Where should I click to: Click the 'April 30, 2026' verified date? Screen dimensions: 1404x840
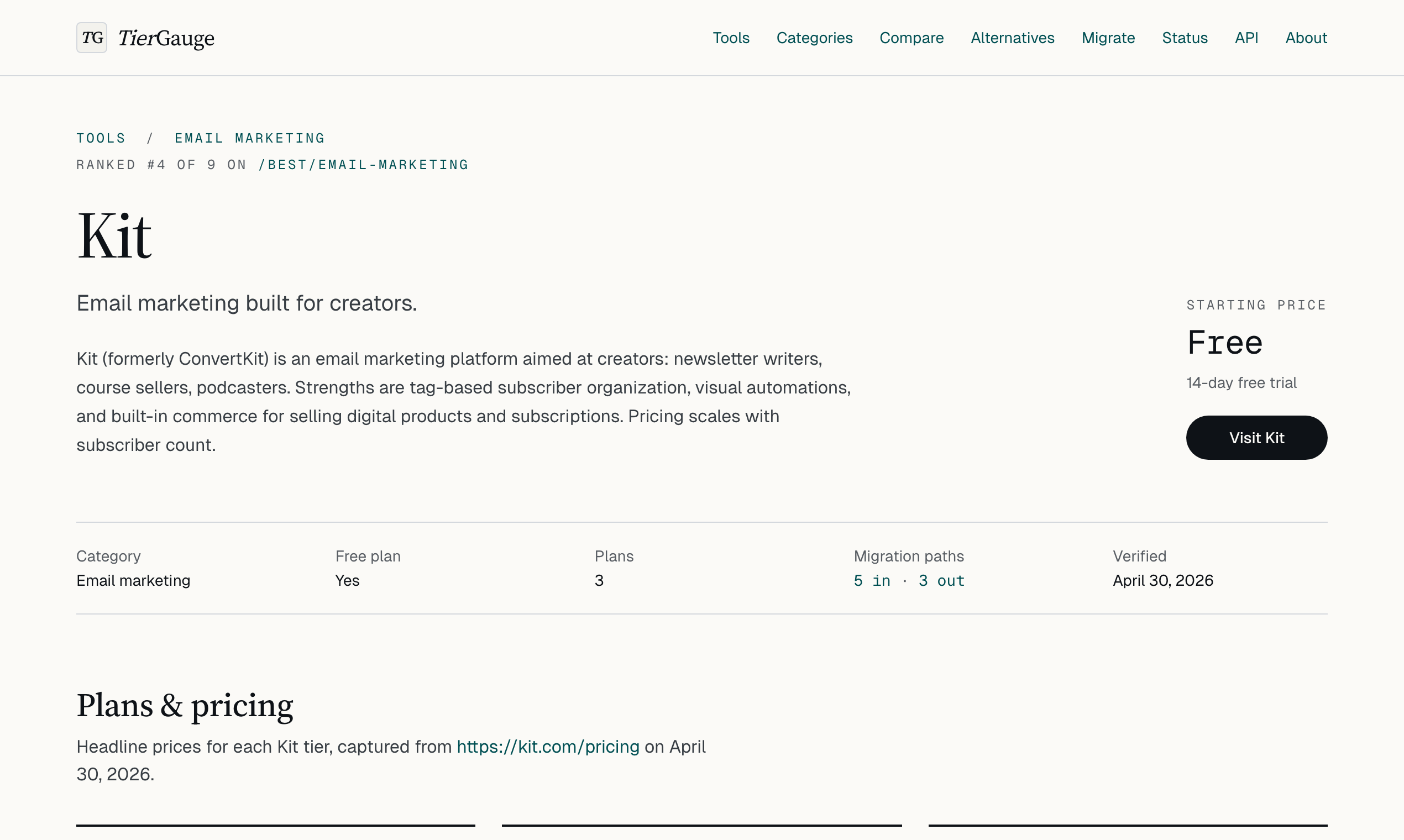tap(1163, 581)
